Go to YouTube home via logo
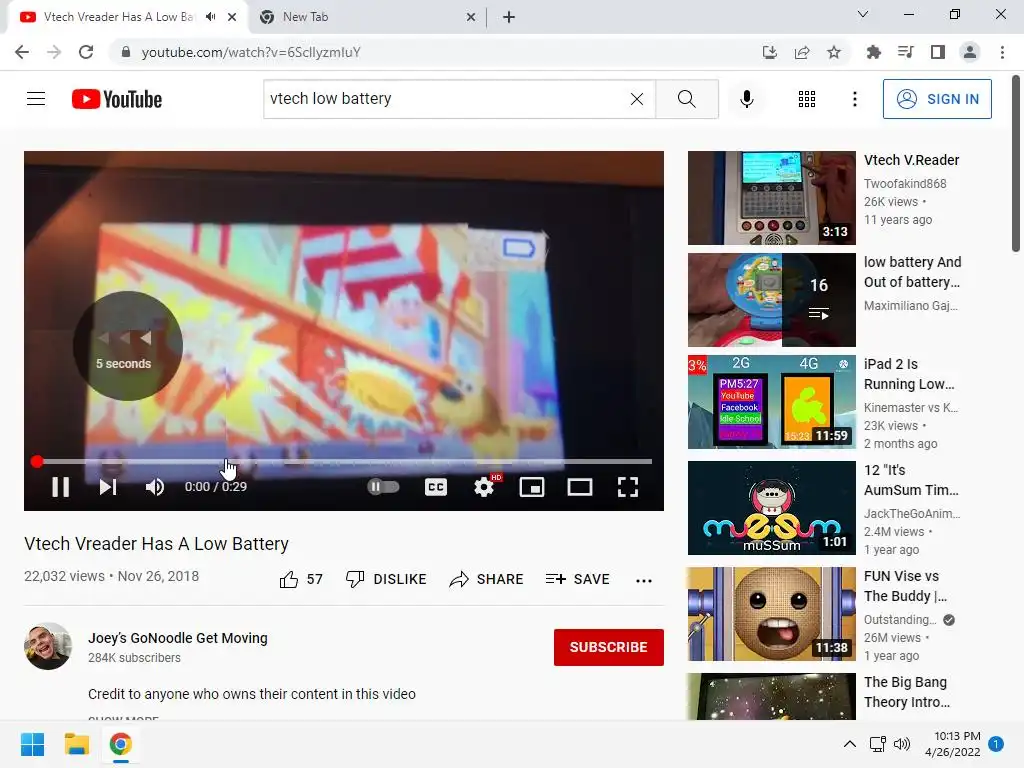 click(x=117, y=99)
